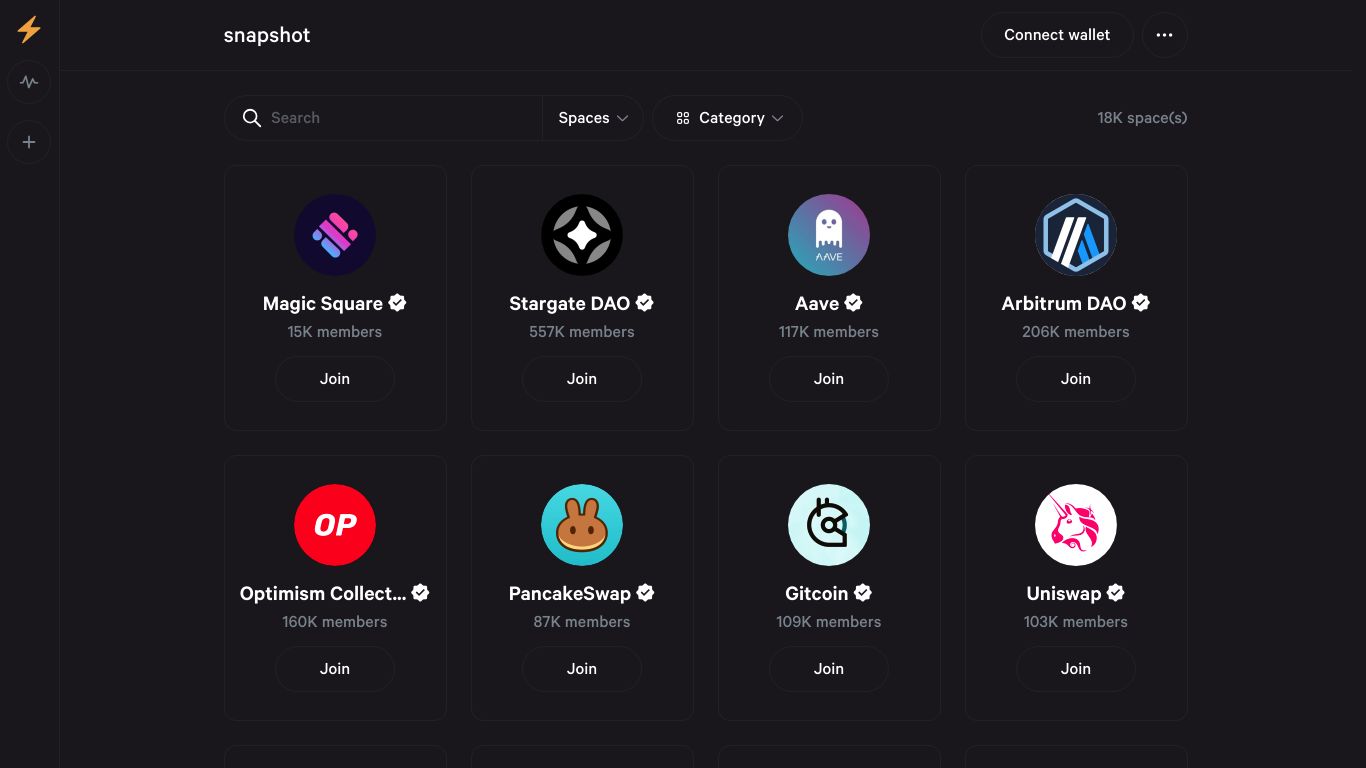Click the snapshot header title
Screen dimensions: 1366x768
click(266, 35)
